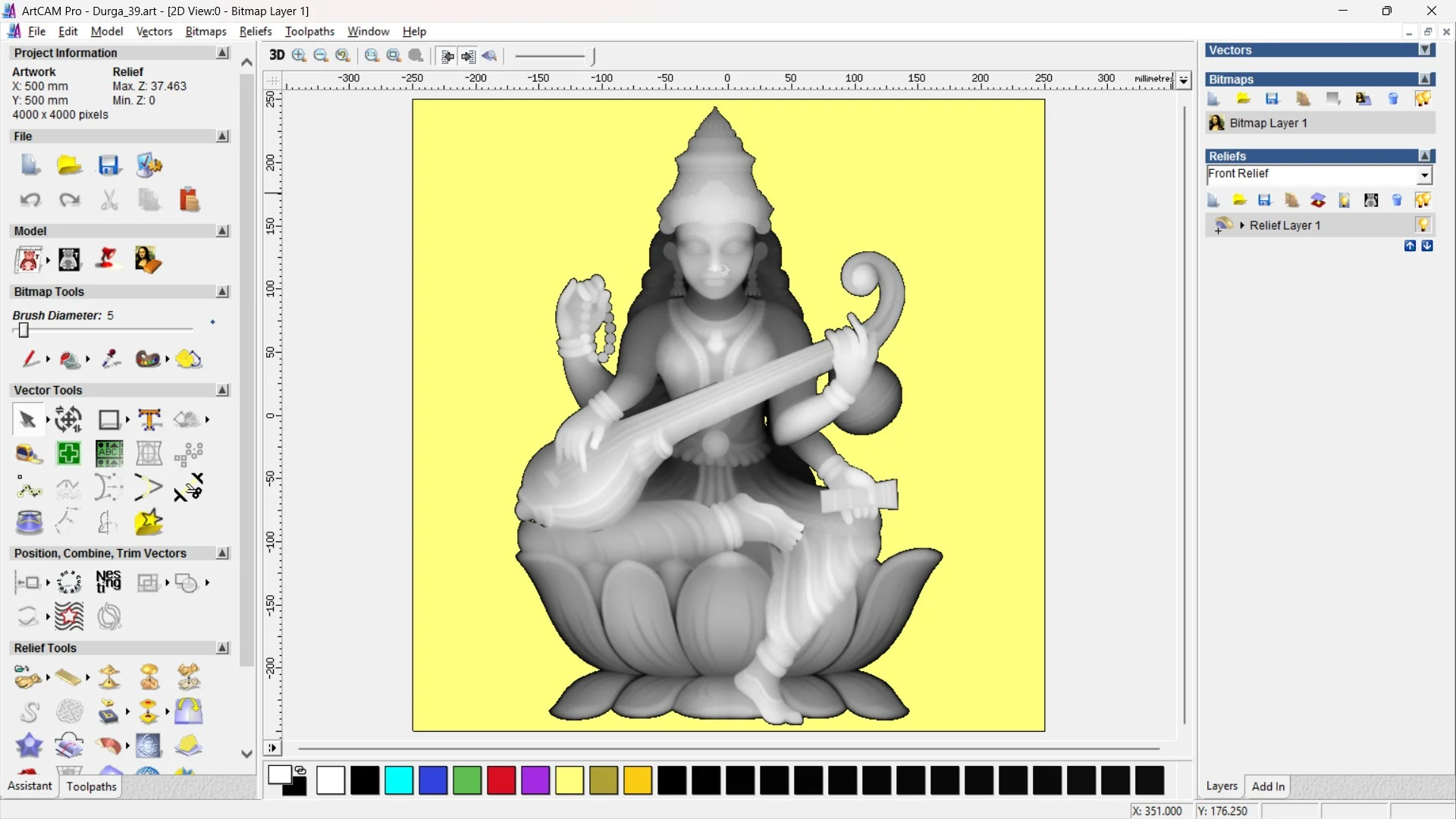This screenshot has width=1456, height=819.
Task: Click the Zoom In magnifier icon
Action: click(299, 55)
